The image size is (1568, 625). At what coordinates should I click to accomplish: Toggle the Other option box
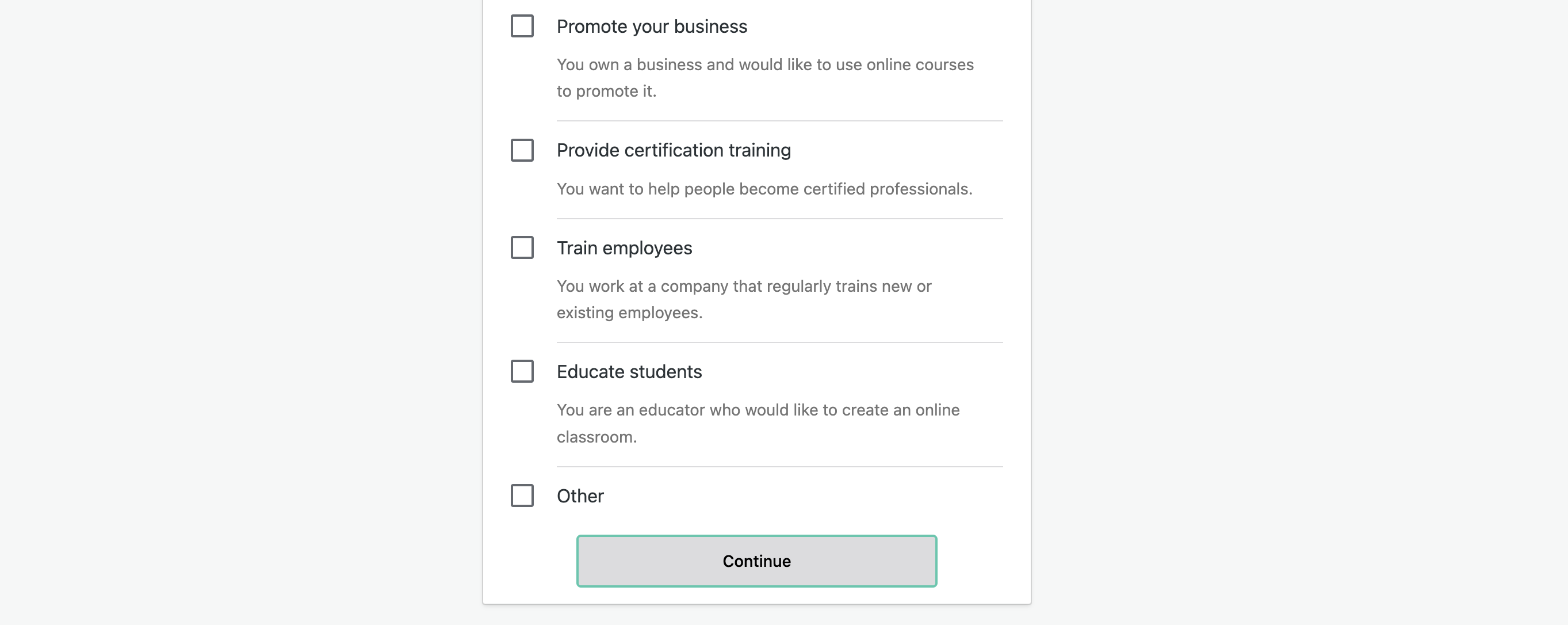tap(522, 496)
